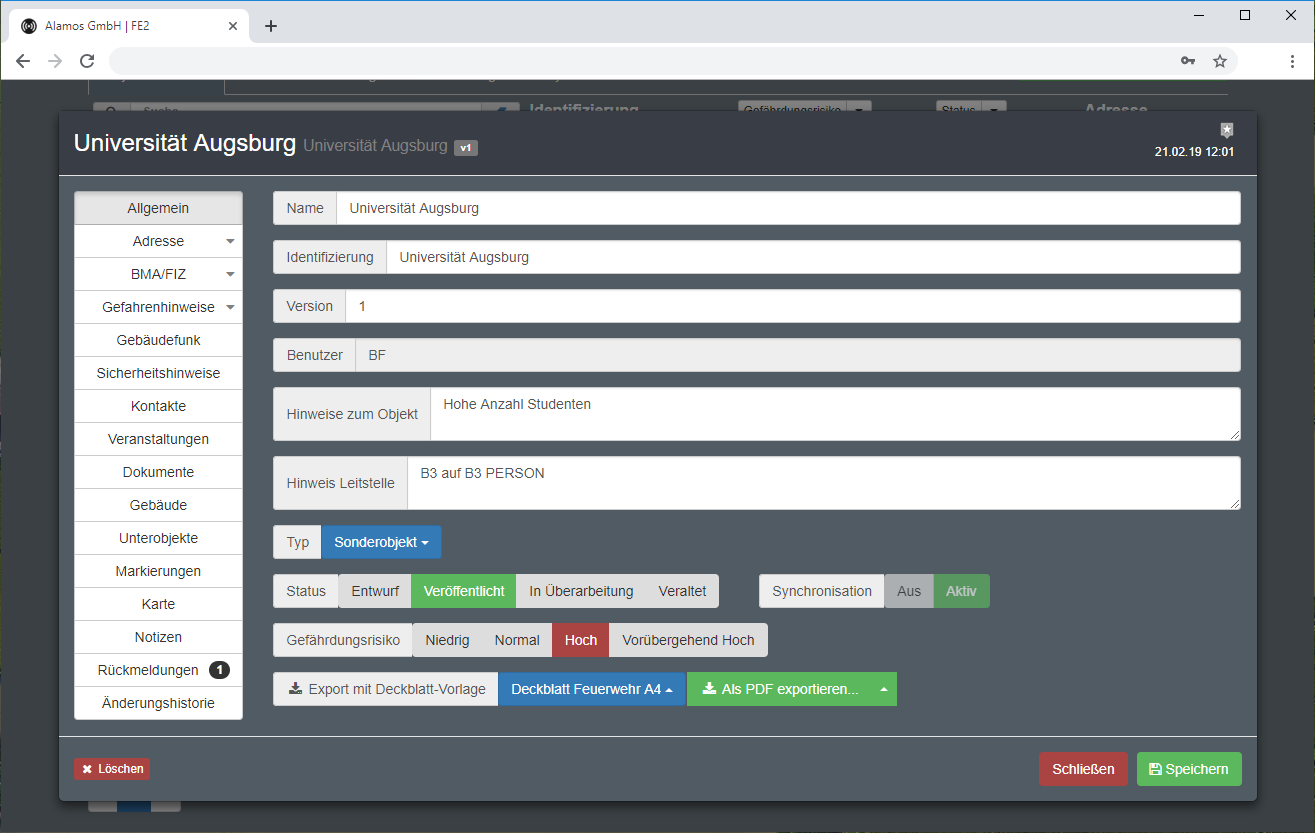The width and height of the screenshot is (1315, 833).
Task: Open the Karte section
Action: tap(158, 604)
